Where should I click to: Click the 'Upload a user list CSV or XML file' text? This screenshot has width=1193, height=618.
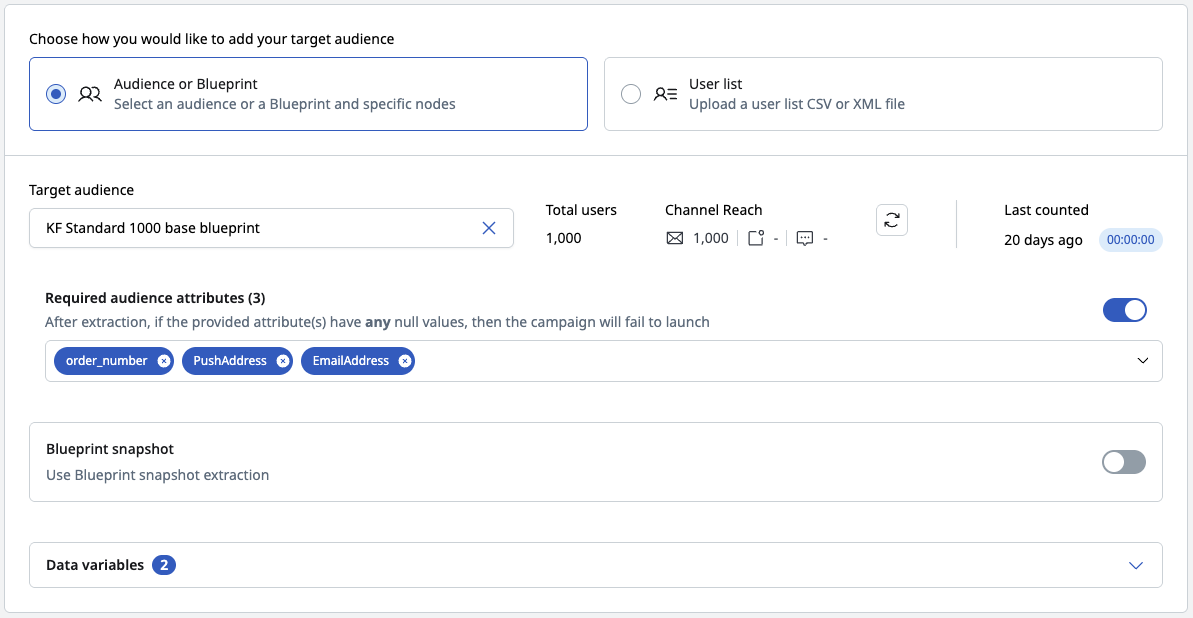click(x=797, y=104)
